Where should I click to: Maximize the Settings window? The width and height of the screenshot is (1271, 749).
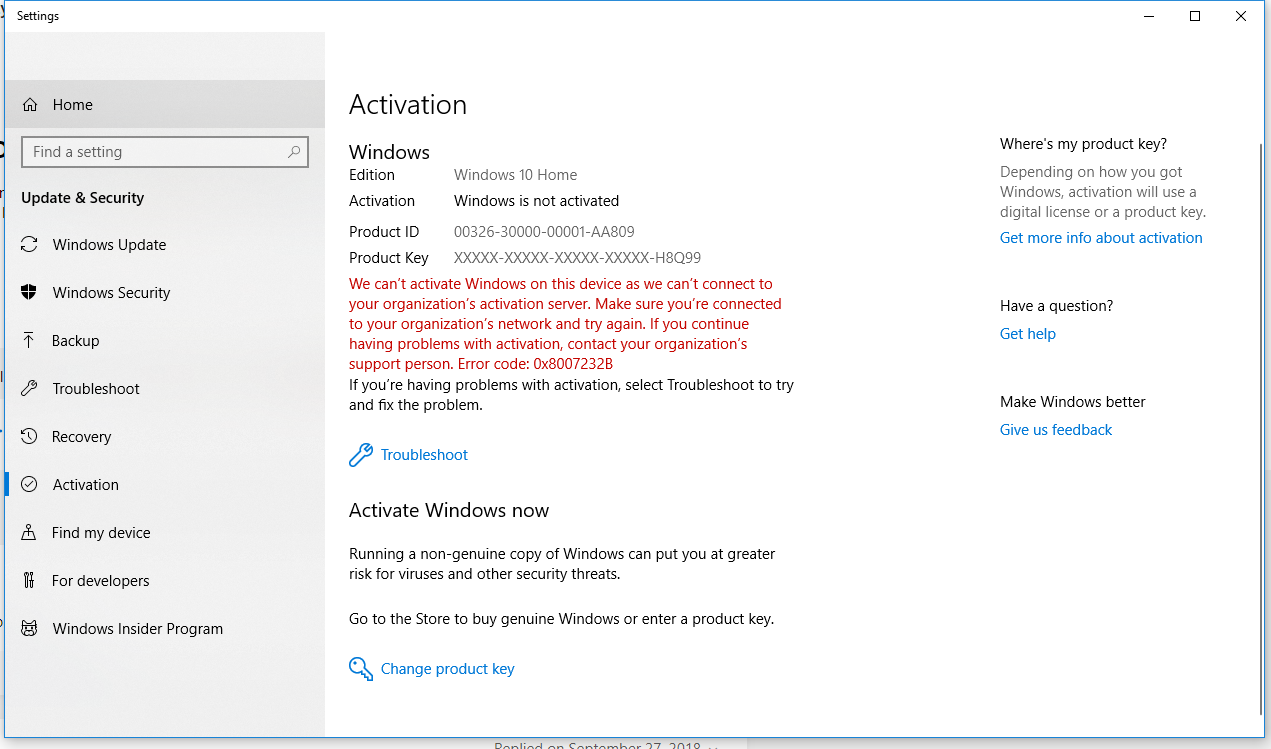click(x=1195, y=16)
